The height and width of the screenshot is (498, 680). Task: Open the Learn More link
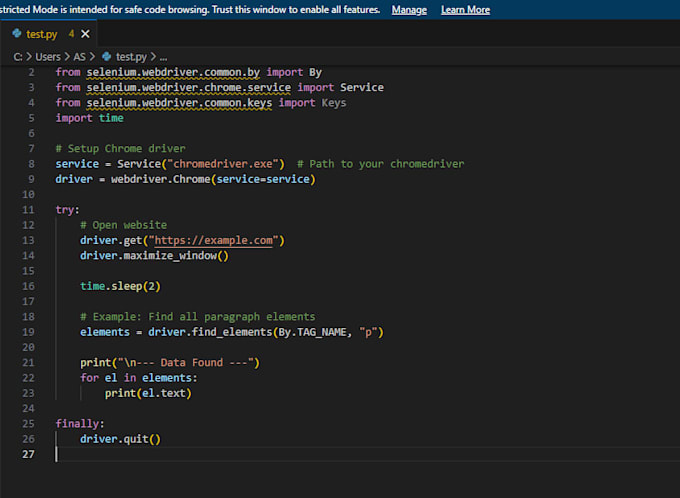(x=465, y=10)
